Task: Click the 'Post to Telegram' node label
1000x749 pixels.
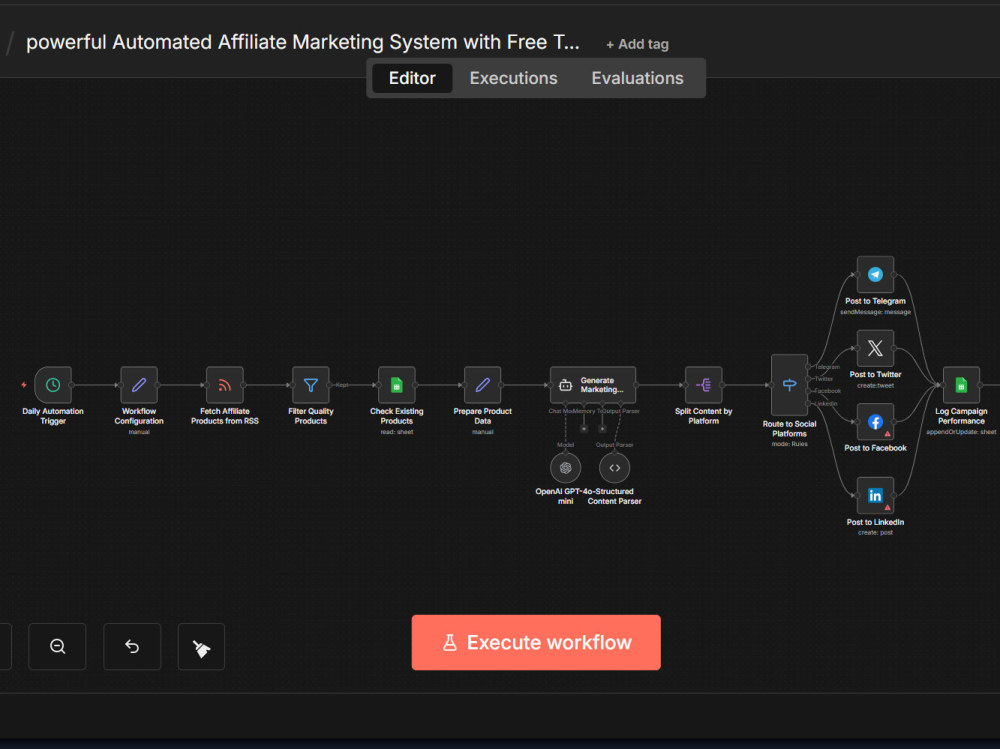Action: pos(875,301)
